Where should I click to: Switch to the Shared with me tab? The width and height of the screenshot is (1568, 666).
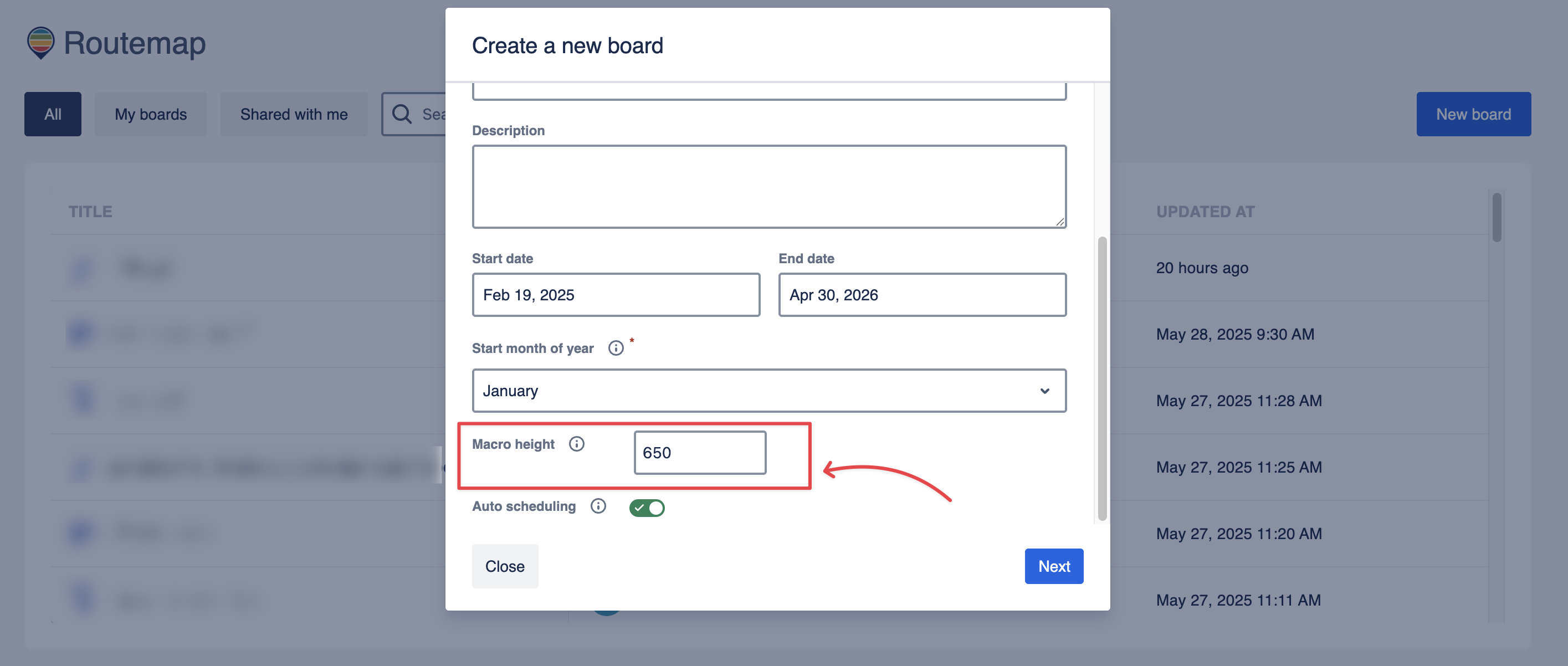[294, 114]
